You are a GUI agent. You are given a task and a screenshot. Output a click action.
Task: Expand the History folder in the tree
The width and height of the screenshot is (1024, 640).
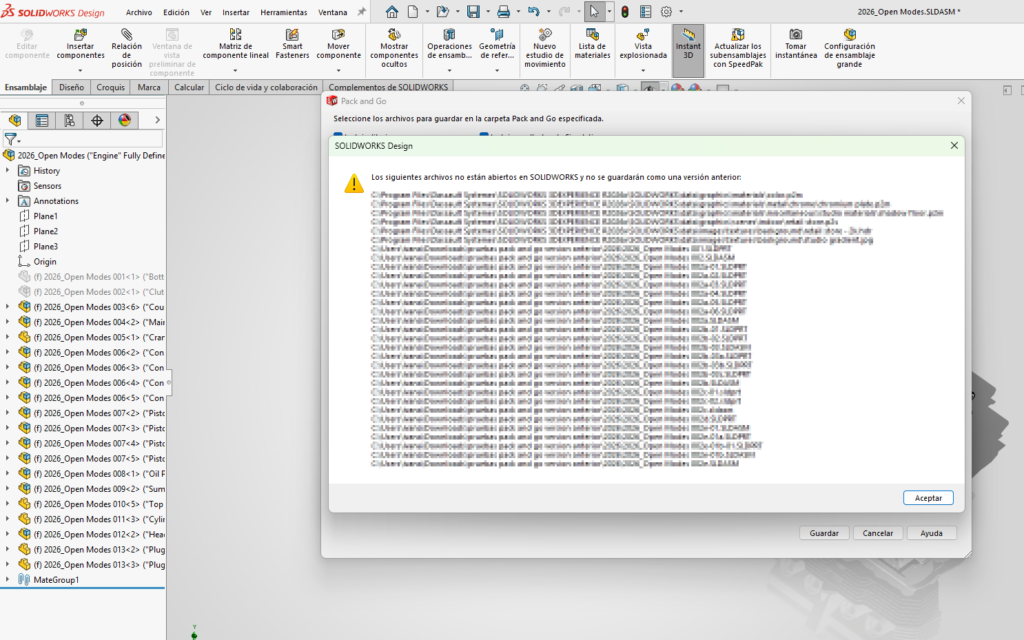pos(10,171)
